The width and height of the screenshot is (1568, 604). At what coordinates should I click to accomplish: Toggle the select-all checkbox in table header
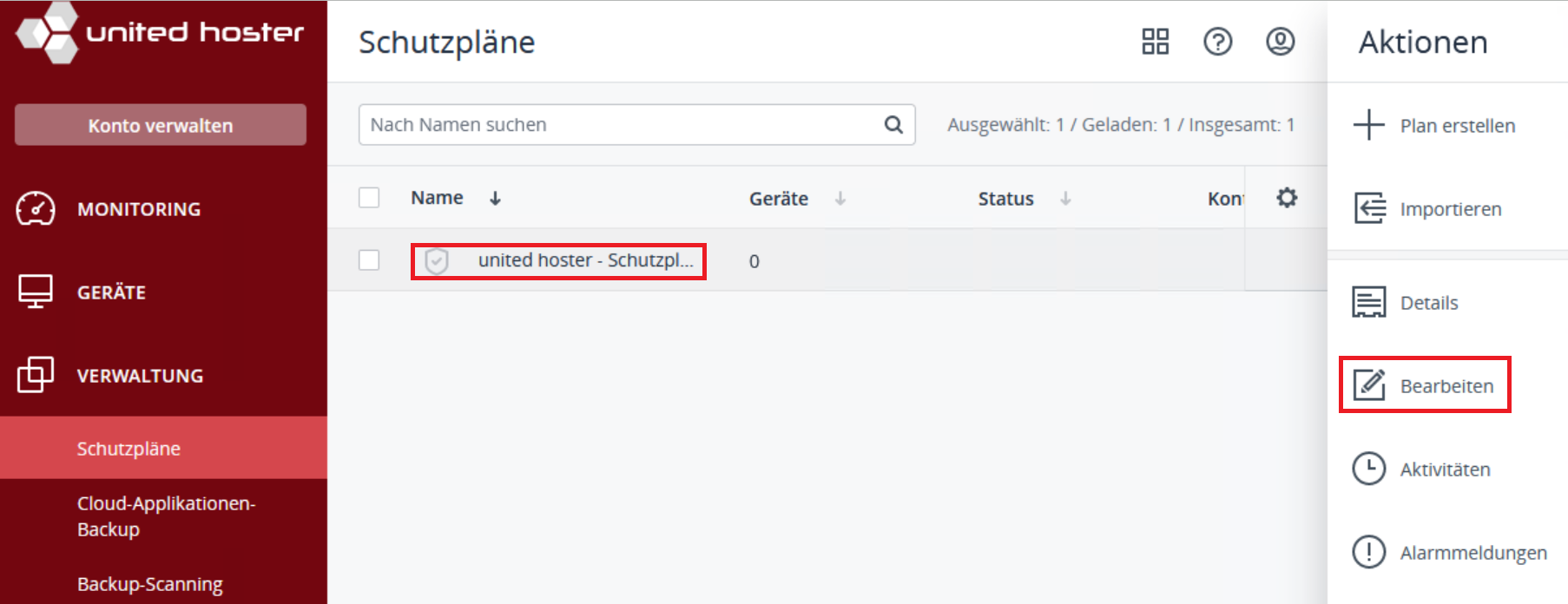coord(369,198)
